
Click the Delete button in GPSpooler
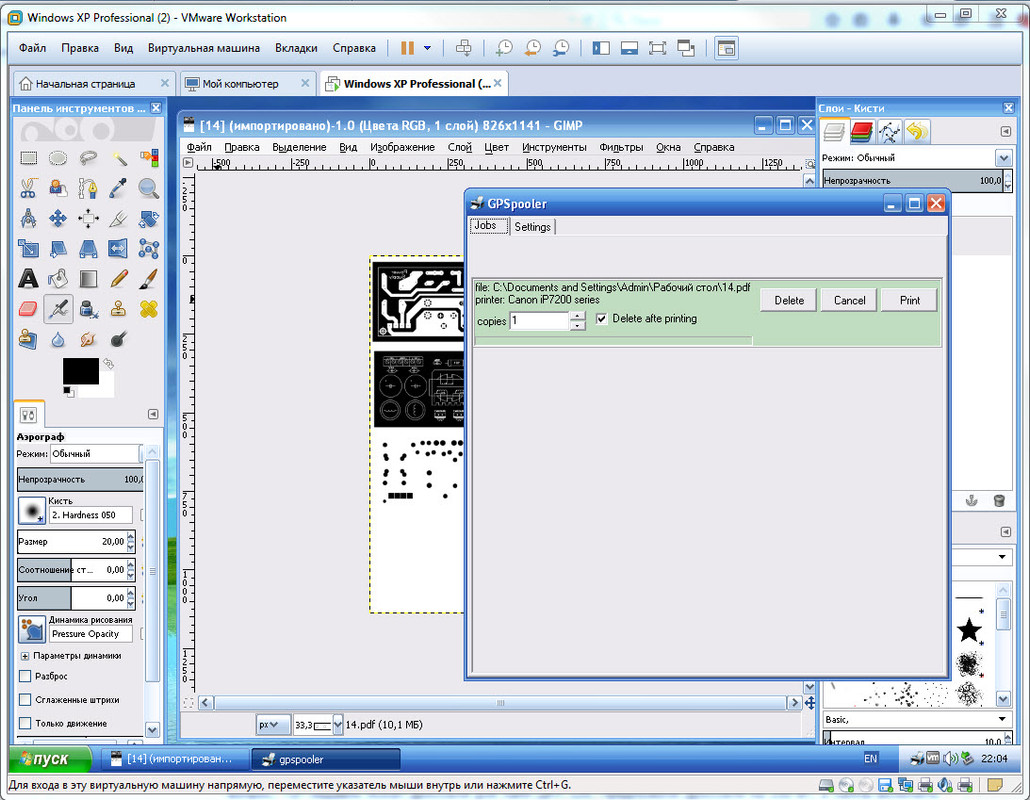[x=789, y=300]
